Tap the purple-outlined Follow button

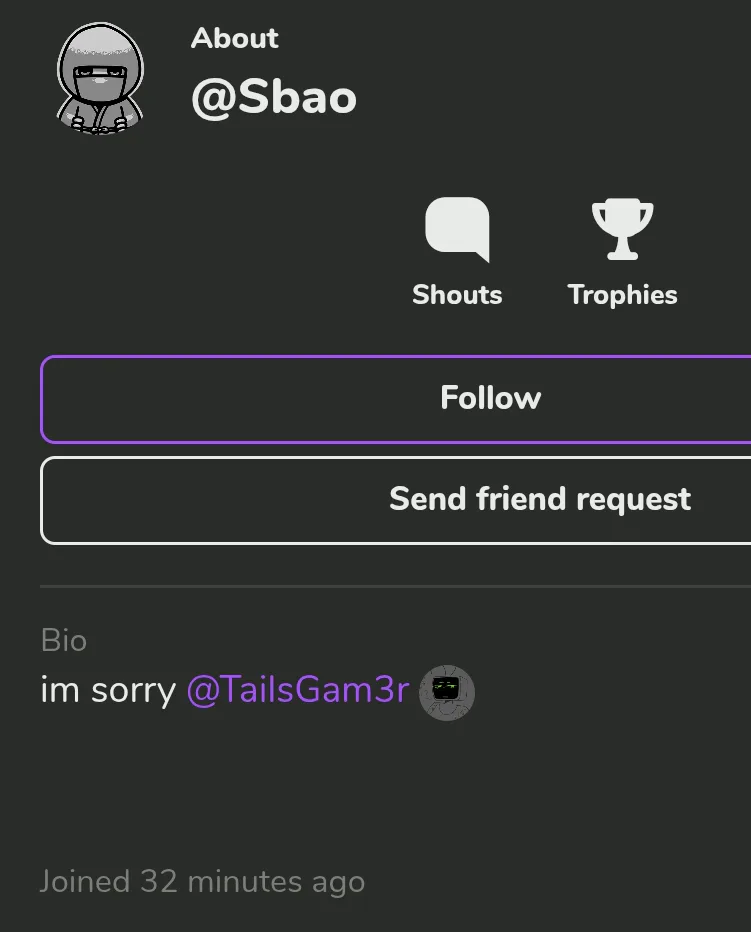coord(395,399)
